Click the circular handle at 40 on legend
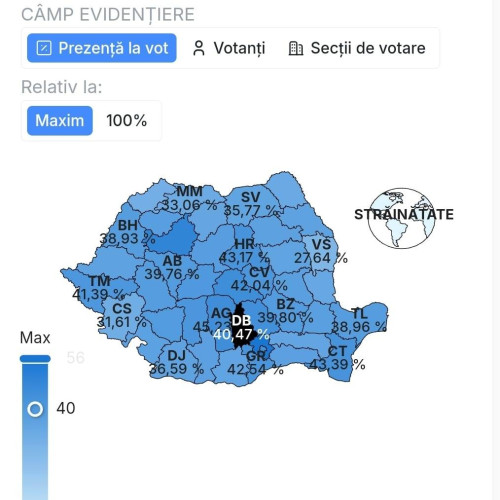The image size is (500, 500). click(35, 409)
